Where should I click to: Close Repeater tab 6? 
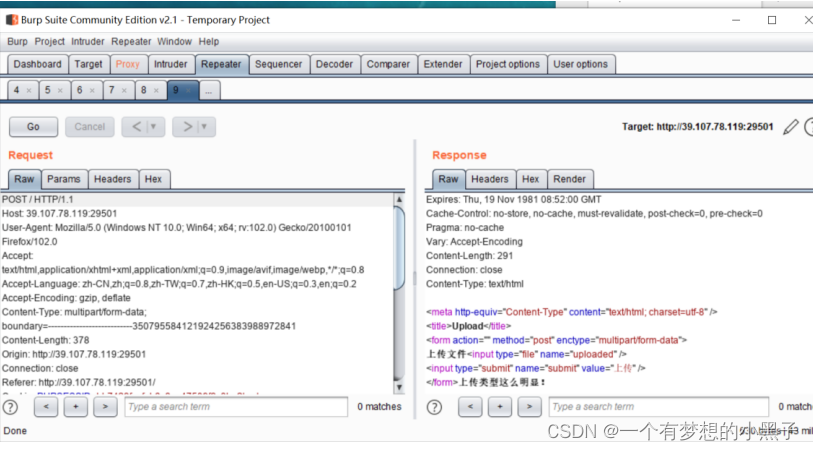coord(92,91)
